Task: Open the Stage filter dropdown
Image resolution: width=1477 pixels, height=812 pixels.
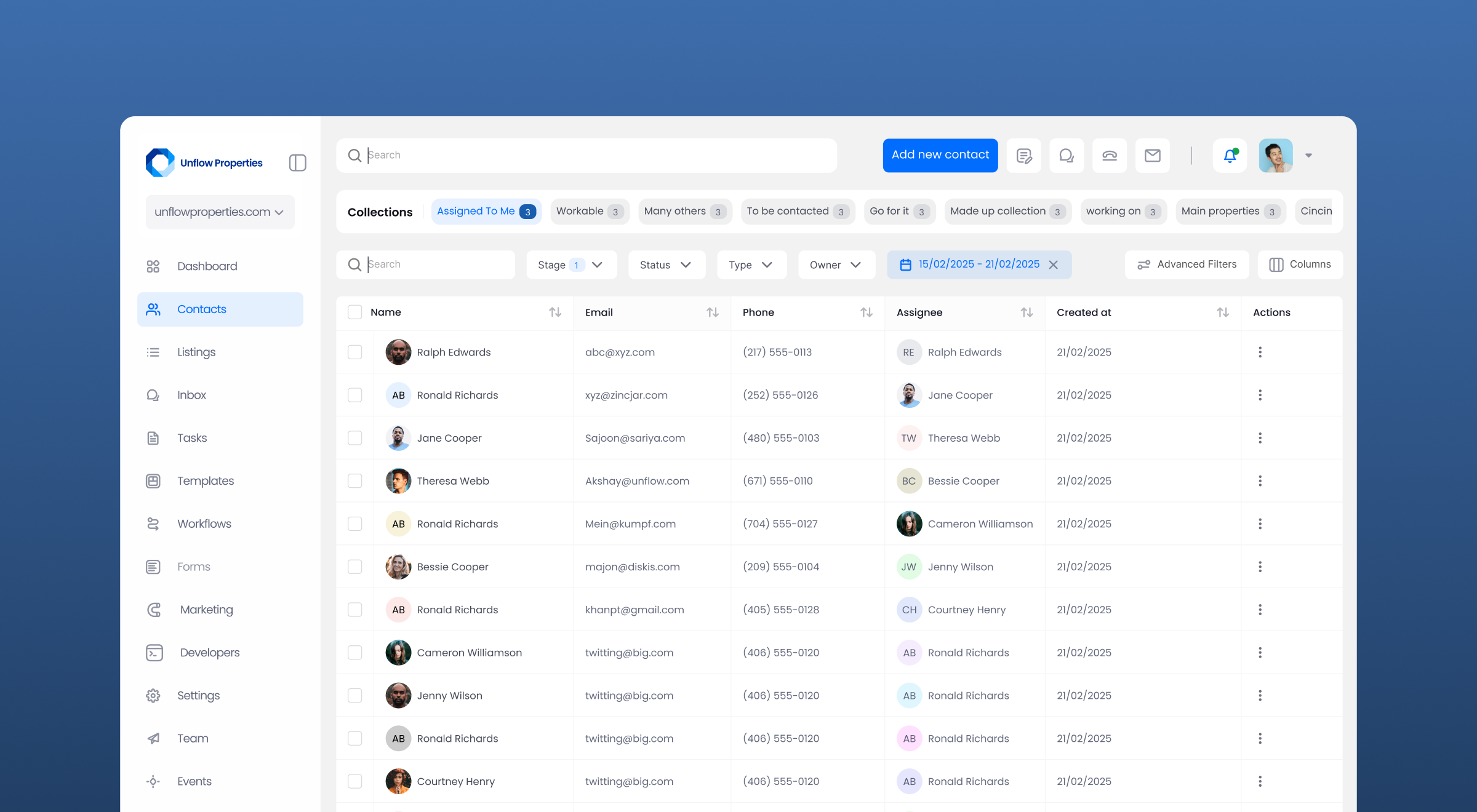Action: 571,265
